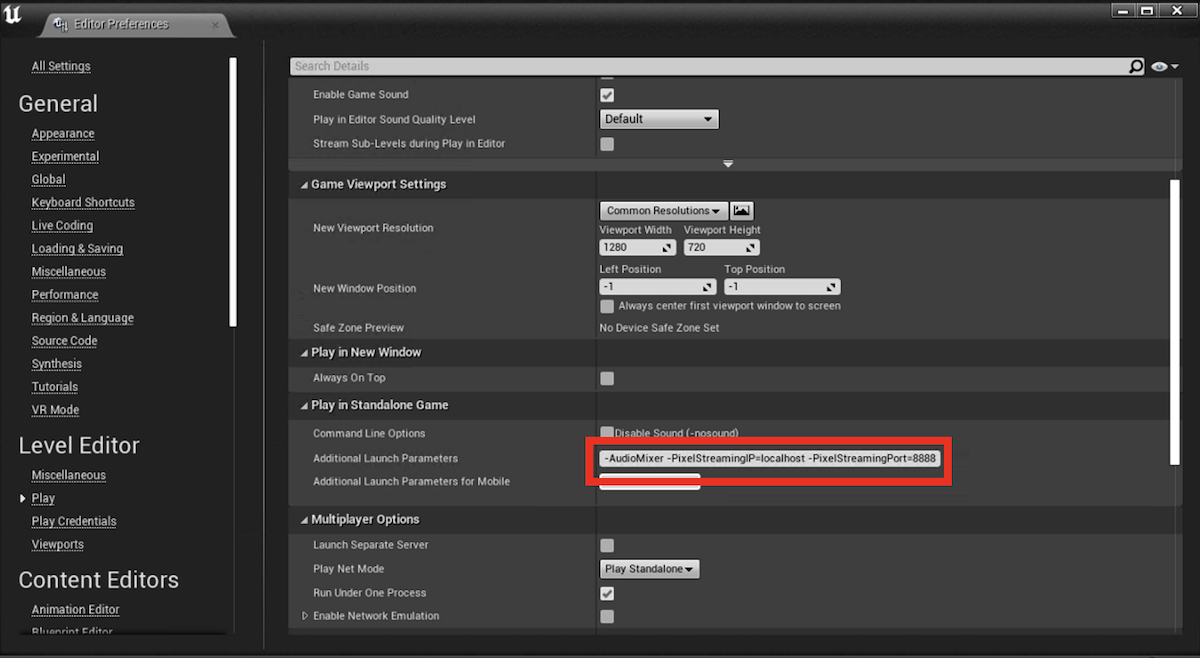Collapse Multiplayer Options section
The width and height of the screenshot is (1200, 658).
pyautogui.click(x=304, y=520)
